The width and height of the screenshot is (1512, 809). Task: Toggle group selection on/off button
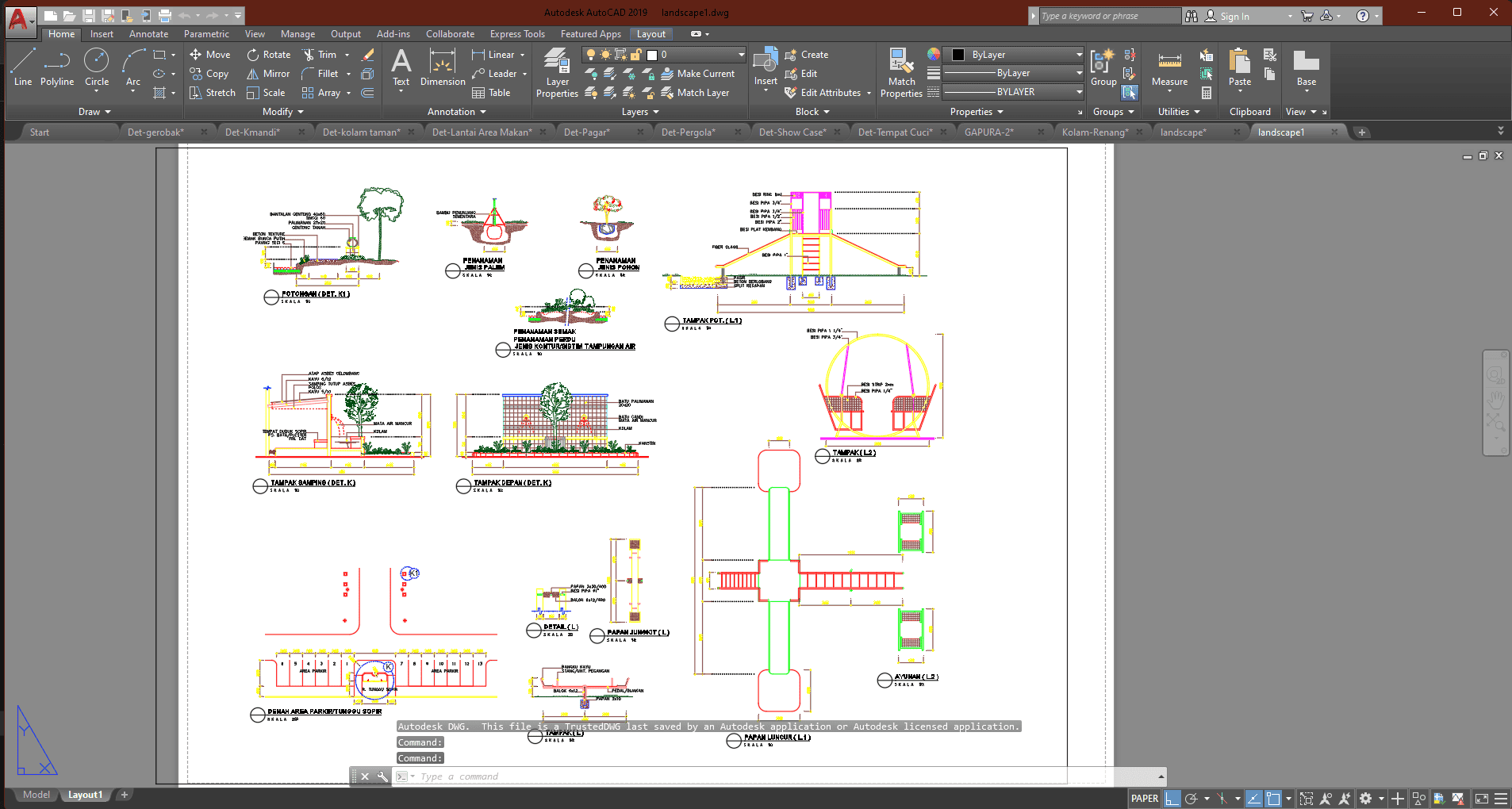[x=1130, y=93]
